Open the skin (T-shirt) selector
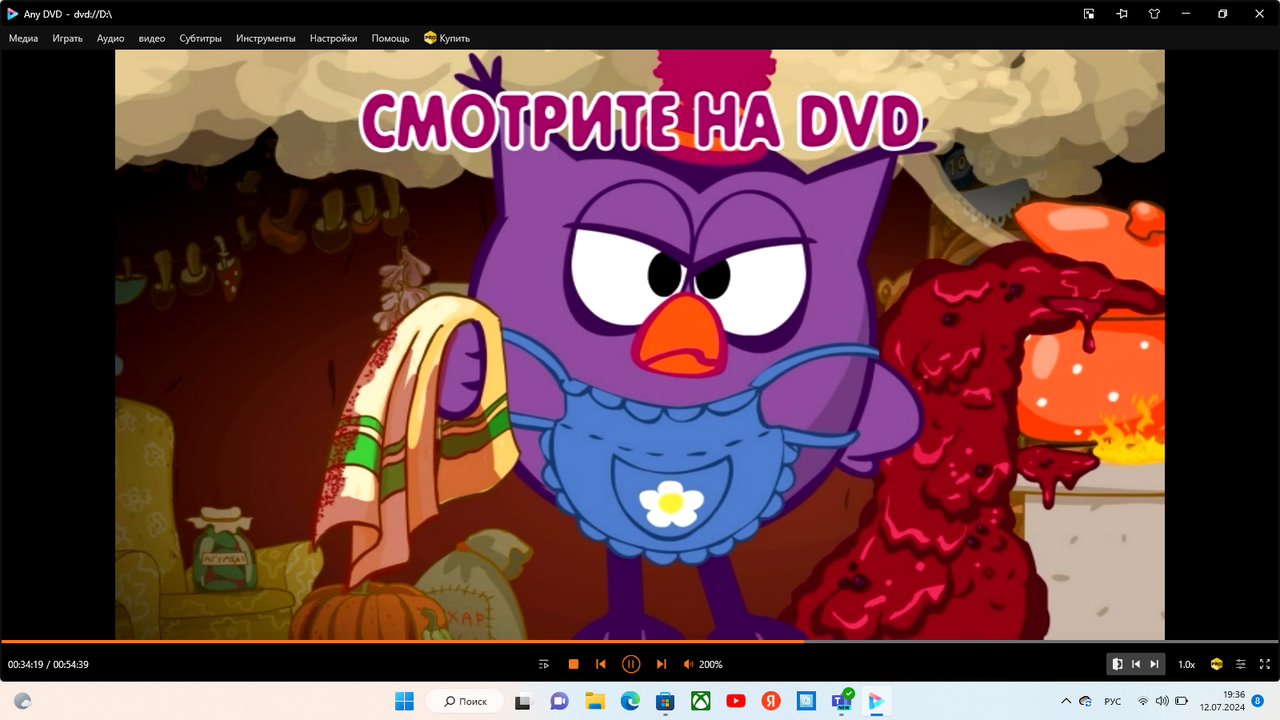 [x=1155, y=14]
